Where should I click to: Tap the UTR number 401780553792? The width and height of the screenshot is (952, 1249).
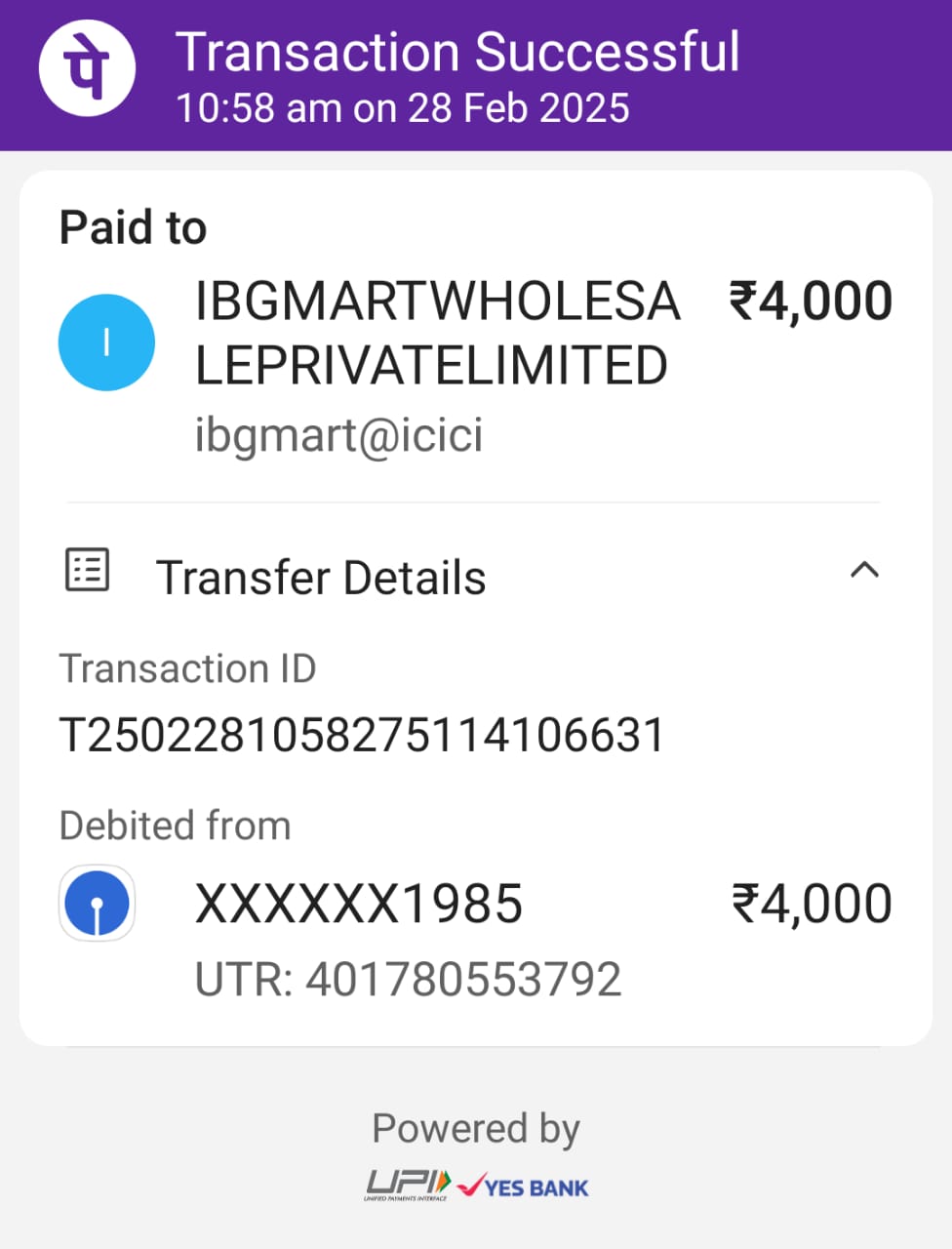[x=408, y=980]
